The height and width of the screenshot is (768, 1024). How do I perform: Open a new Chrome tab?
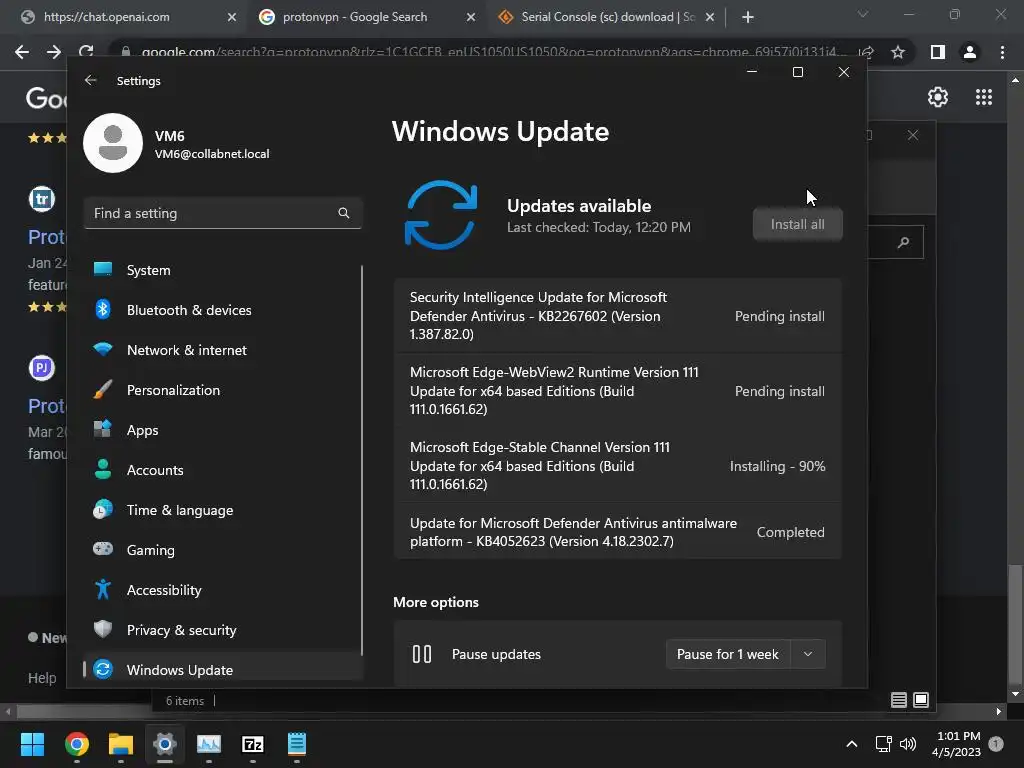(748, 17)
